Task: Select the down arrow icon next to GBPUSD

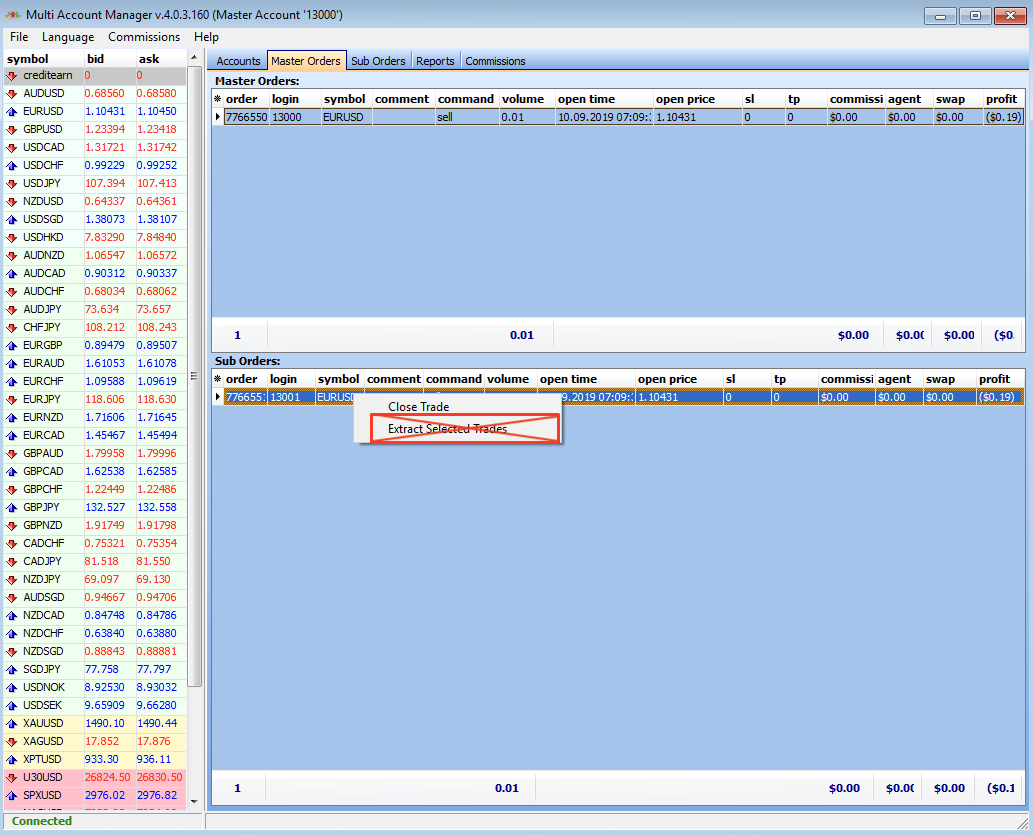Action: pos(11,130)
